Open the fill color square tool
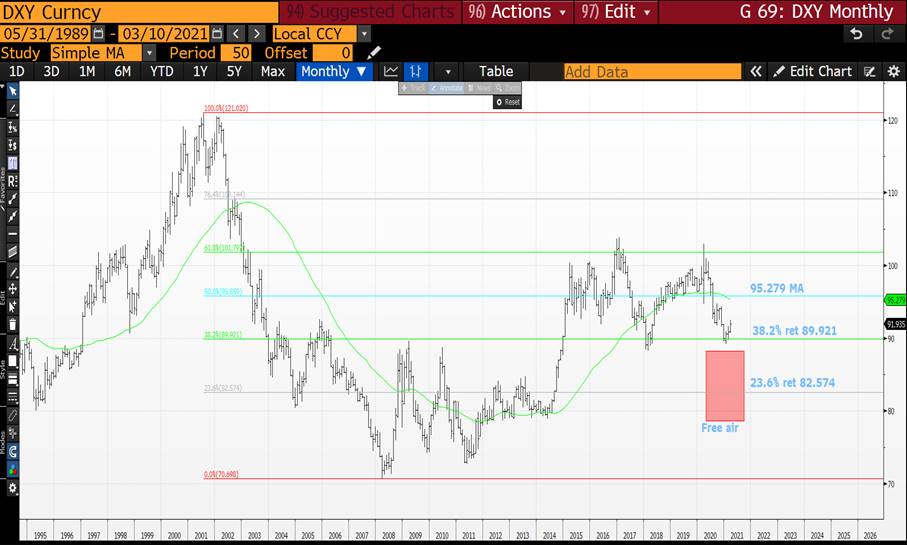The image size is (907, 545). point(12,362)
